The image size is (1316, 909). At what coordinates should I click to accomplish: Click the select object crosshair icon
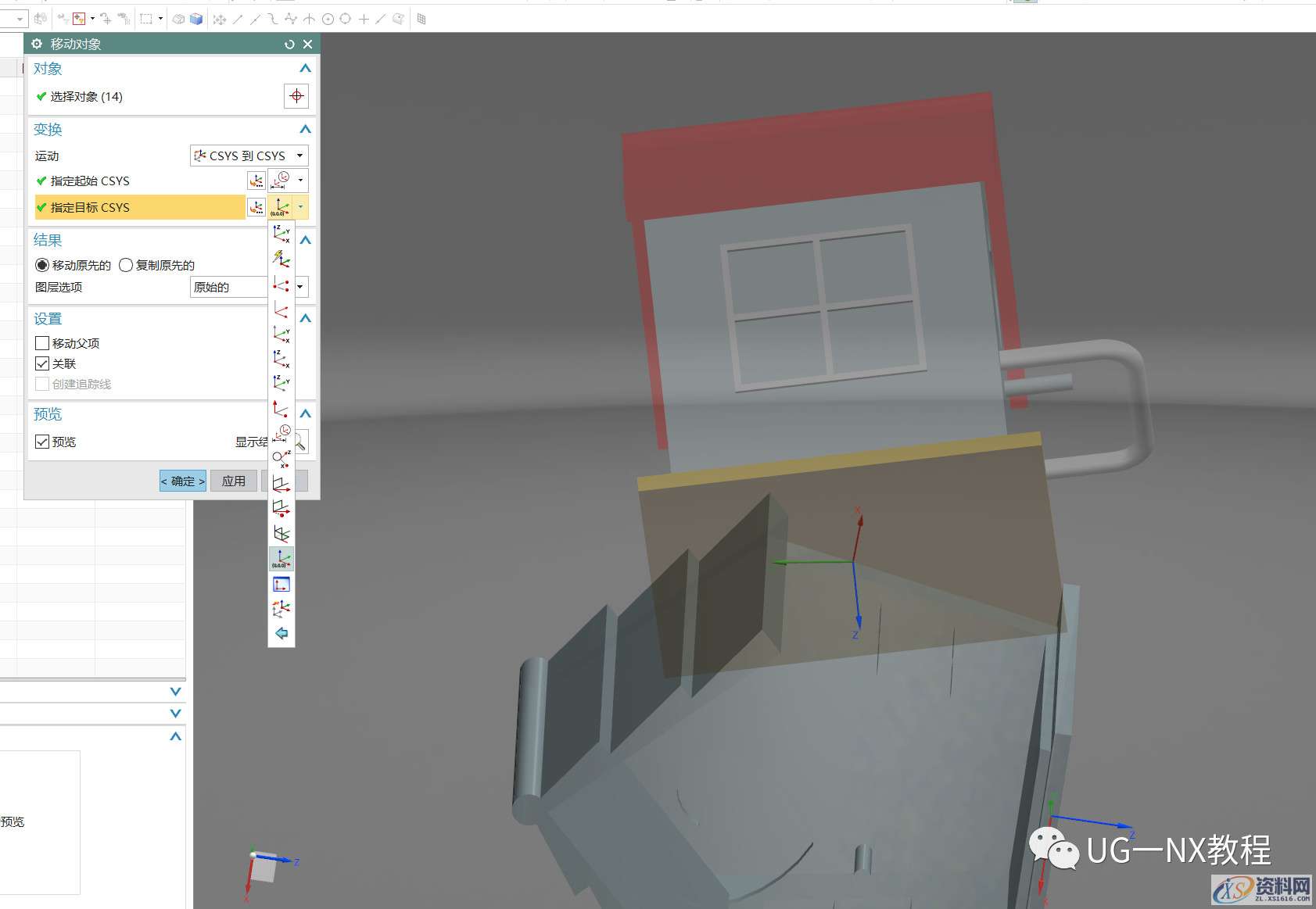coord(296,96)
